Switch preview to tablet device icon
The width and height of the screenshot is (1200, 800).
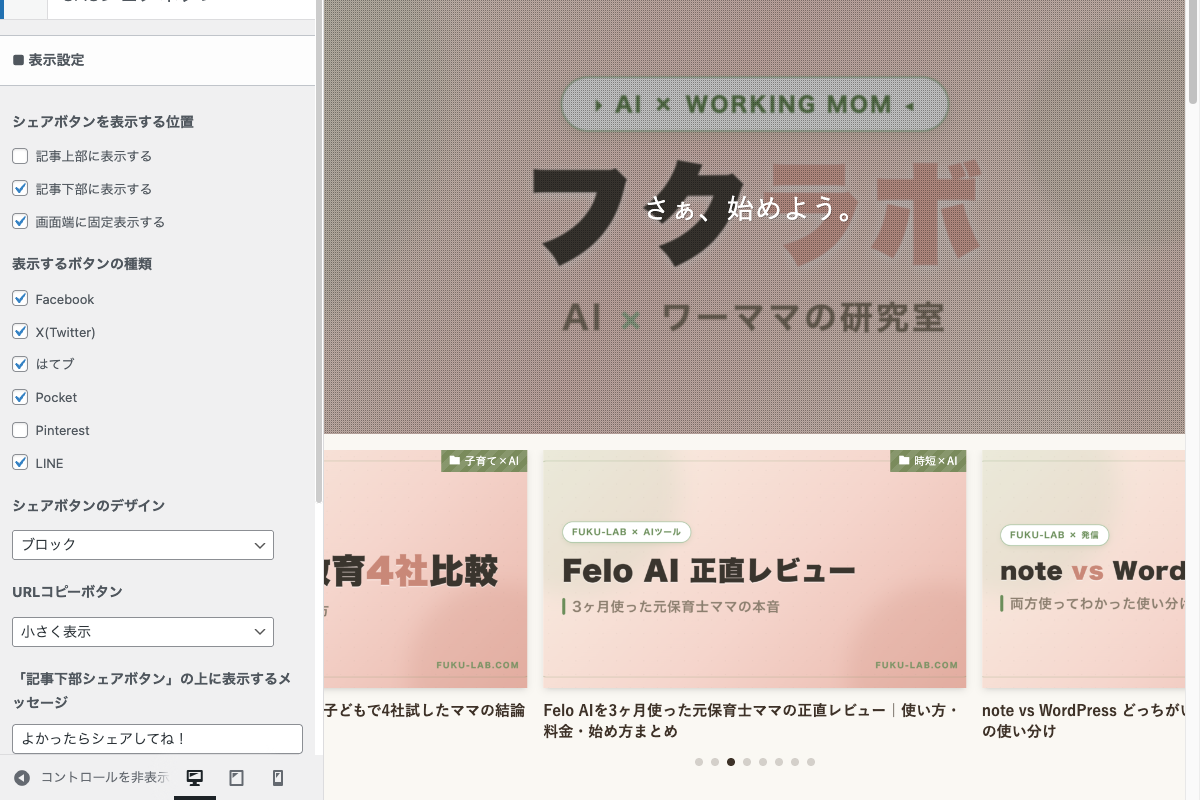coord(237,778)
